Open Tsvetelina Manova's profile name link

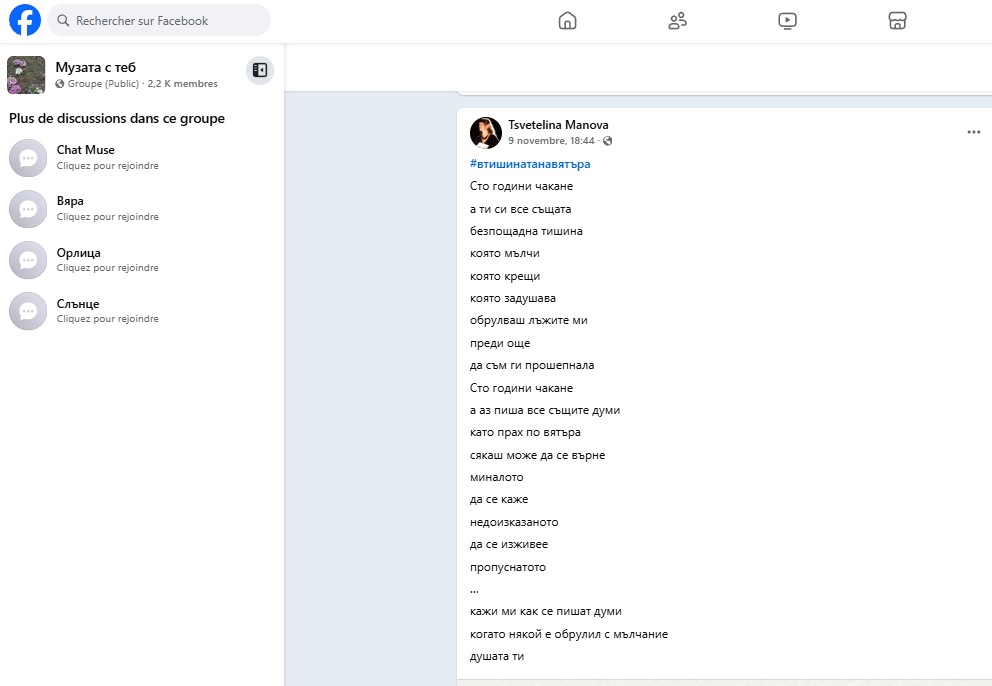[558, 125]
